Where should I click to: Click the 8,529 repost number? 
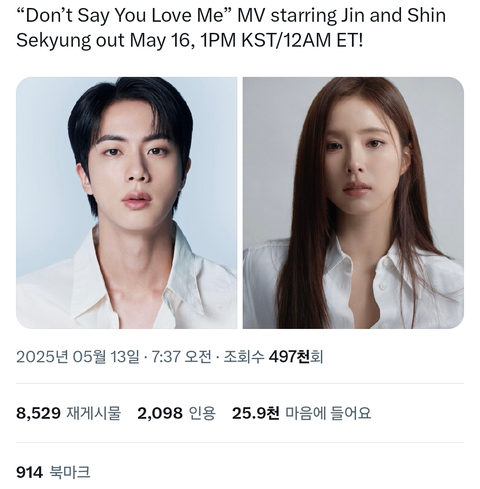38,413
